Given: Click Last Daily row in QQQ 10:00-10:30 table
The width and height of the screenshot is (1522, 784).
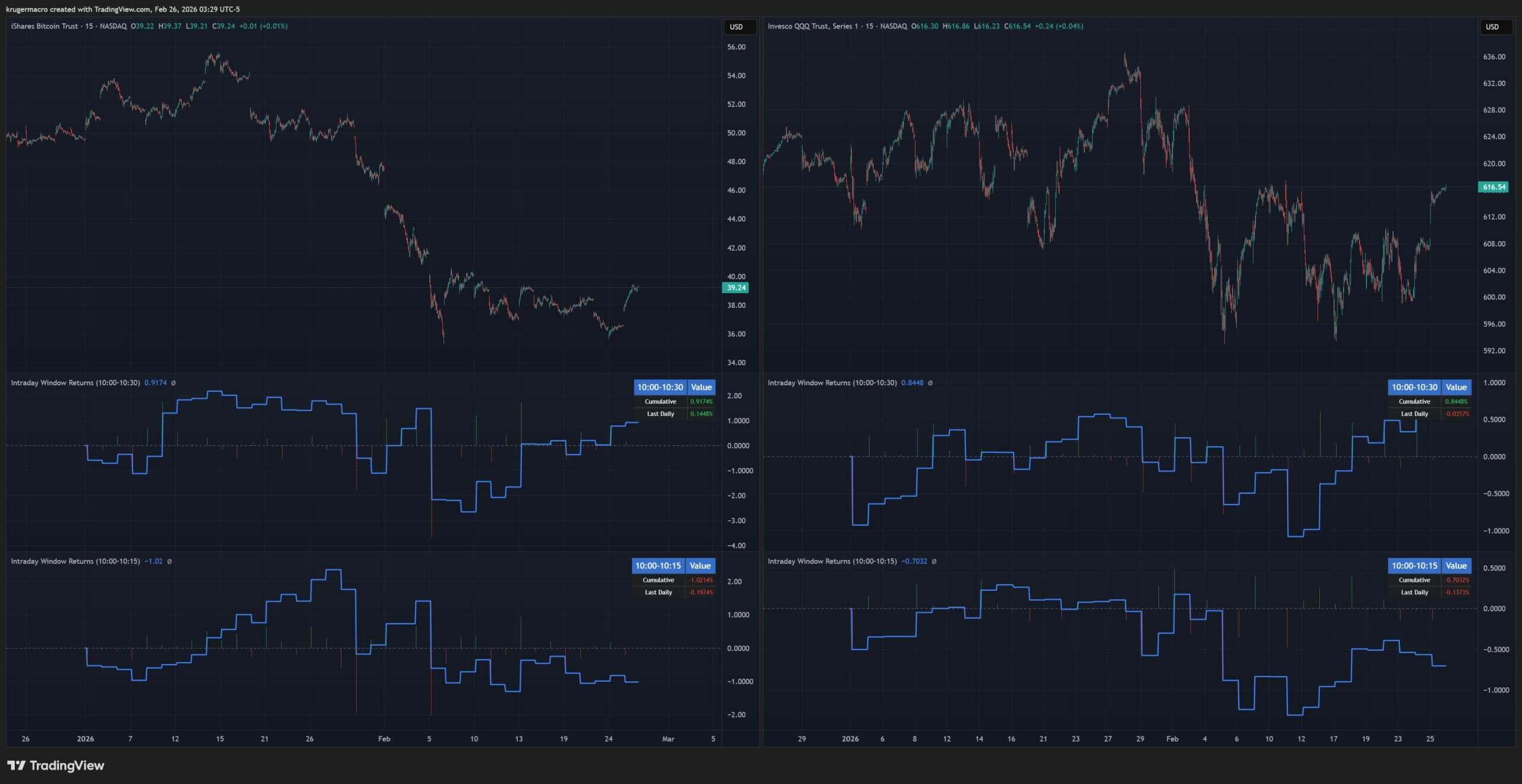Looking at the screenshot, I should coord(1414,414).
